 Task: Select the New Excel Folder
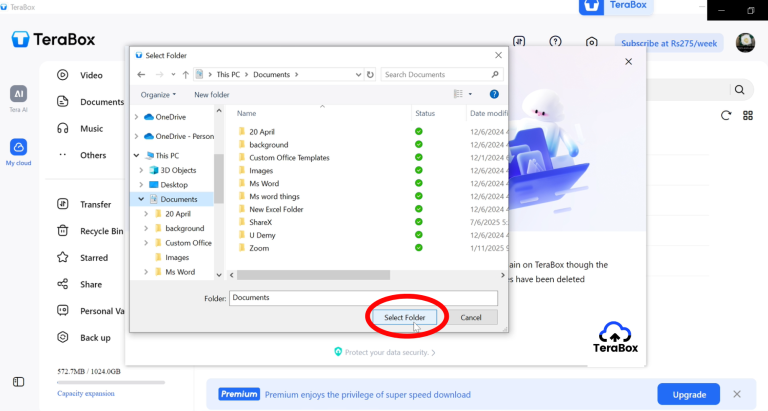click(x=276, y=209)
